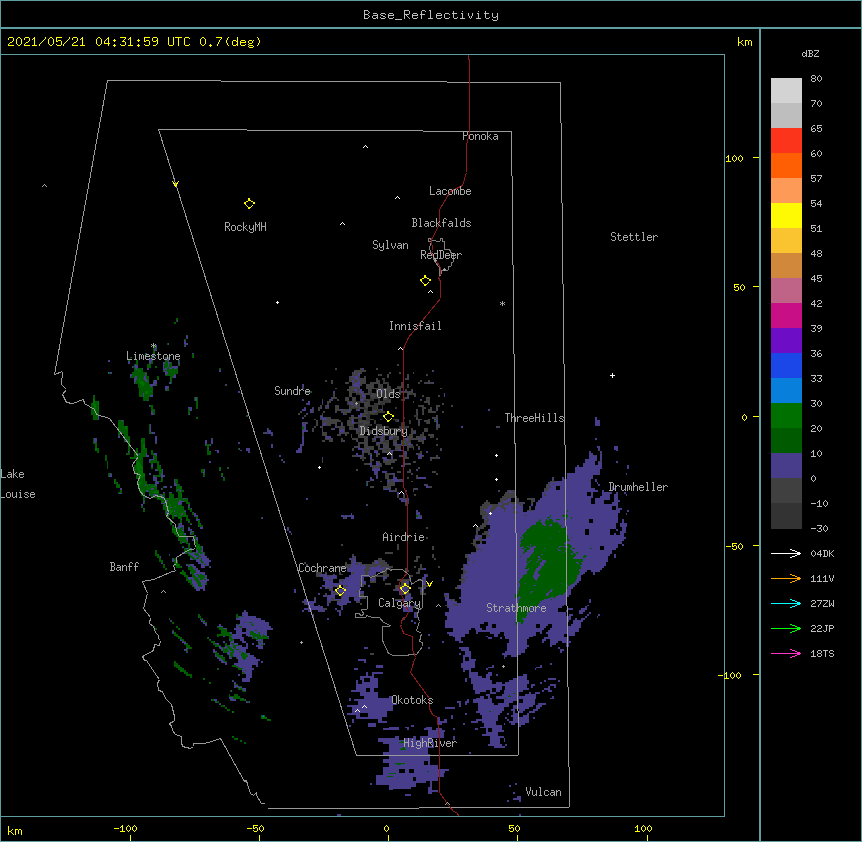Click the Sylvan label
The height and width of the screenshot is (842, 862).
click(x=390, y=245)
